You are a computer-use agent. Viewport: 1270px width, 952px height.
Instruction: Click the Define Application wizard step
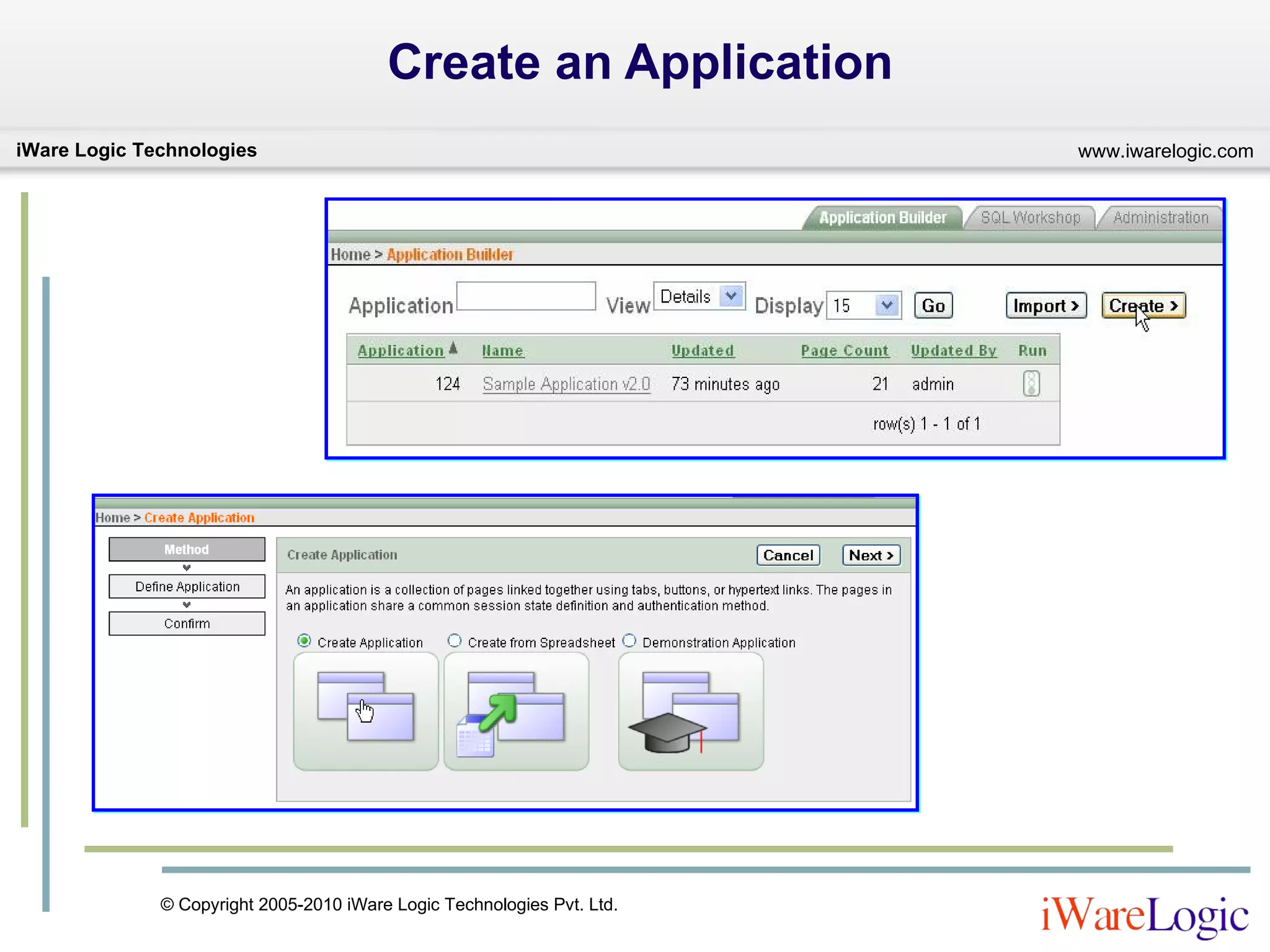point(187,586)
